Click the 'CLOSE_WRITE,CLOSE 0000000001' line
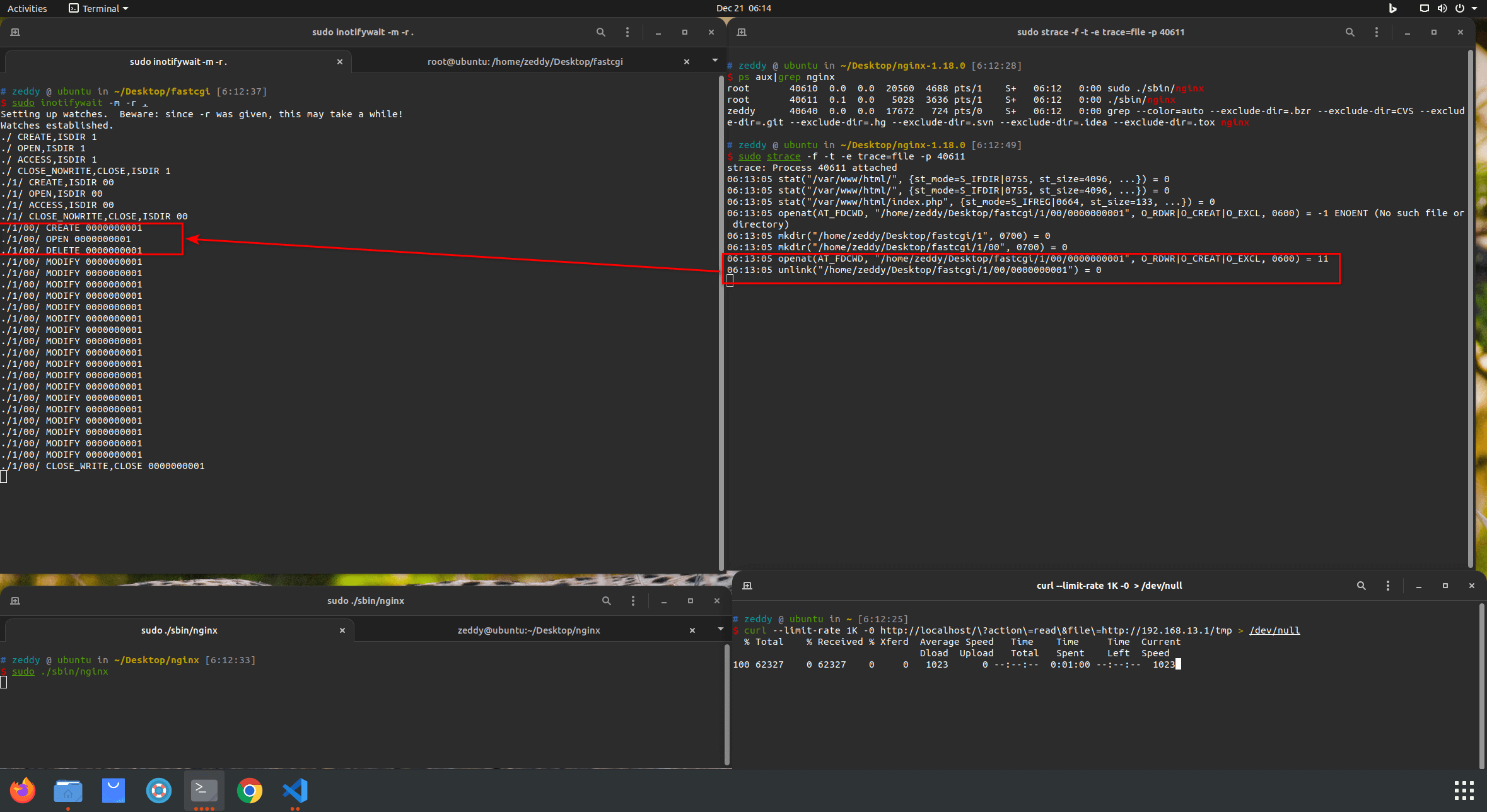Viewport: 1487px width, 812px height. pyautogui.click(x=103, y=467)
